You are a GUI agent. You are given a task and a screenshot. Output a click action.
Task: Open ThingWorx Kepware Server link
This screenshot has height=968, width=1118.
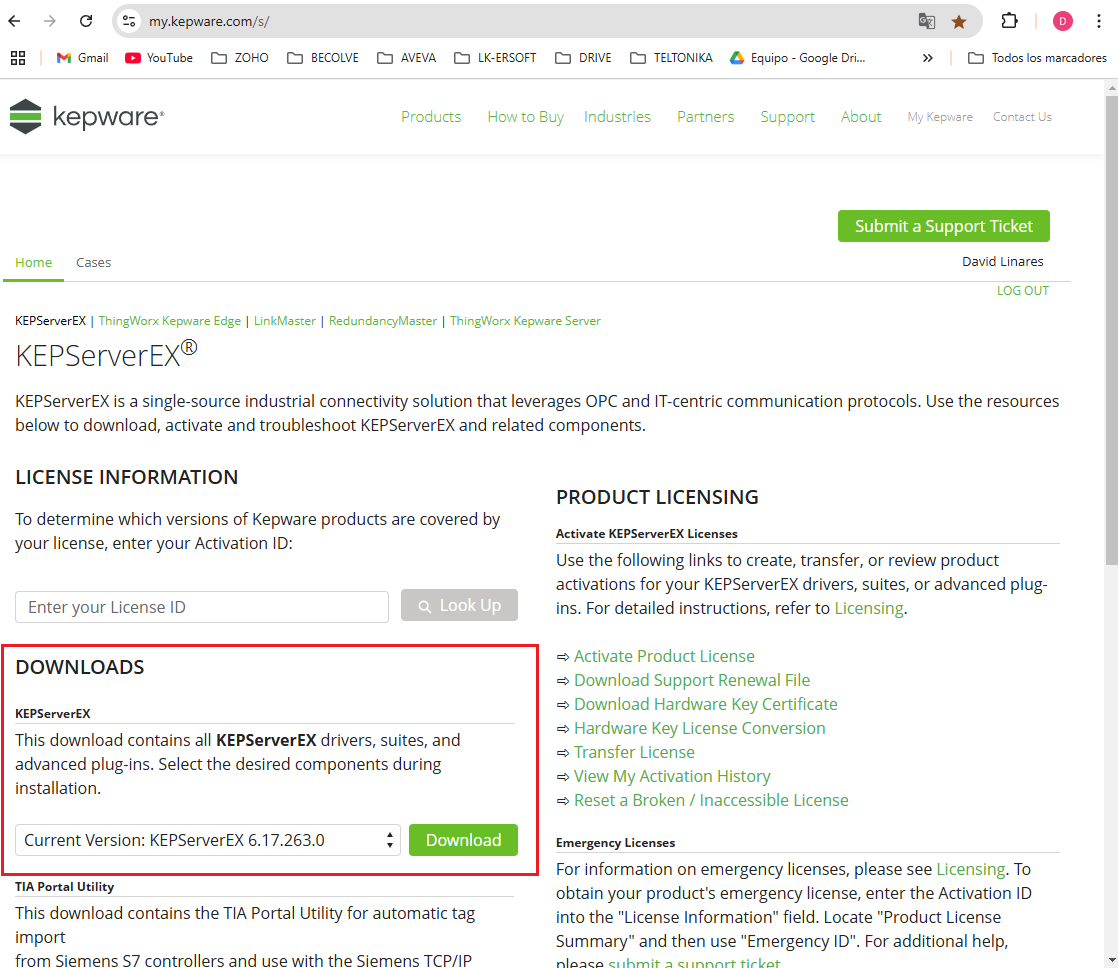point(525,321)
